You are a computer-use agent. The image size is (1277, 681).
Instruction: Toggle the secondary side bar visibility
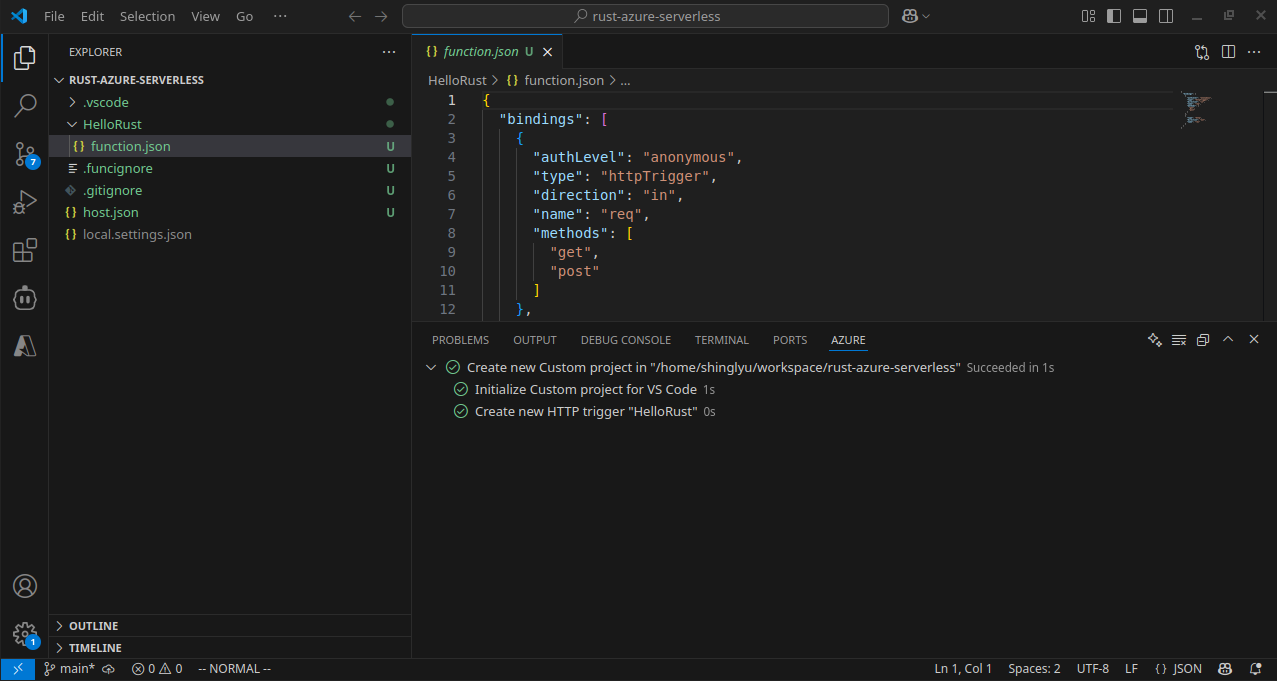coord(1166,16)
